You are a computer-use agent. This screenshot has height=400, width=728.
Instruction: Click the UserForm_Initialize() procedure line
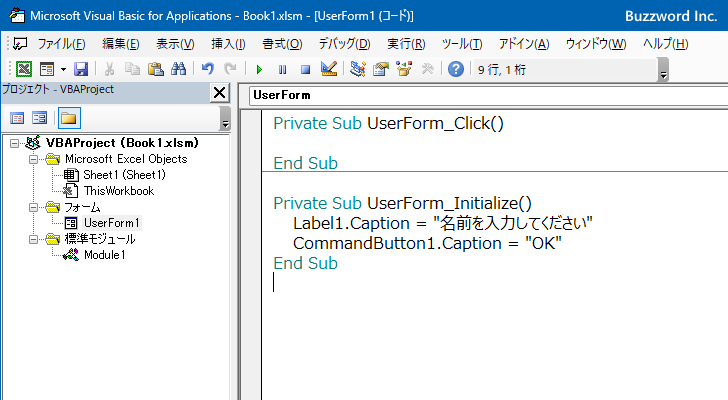point(402,203)
